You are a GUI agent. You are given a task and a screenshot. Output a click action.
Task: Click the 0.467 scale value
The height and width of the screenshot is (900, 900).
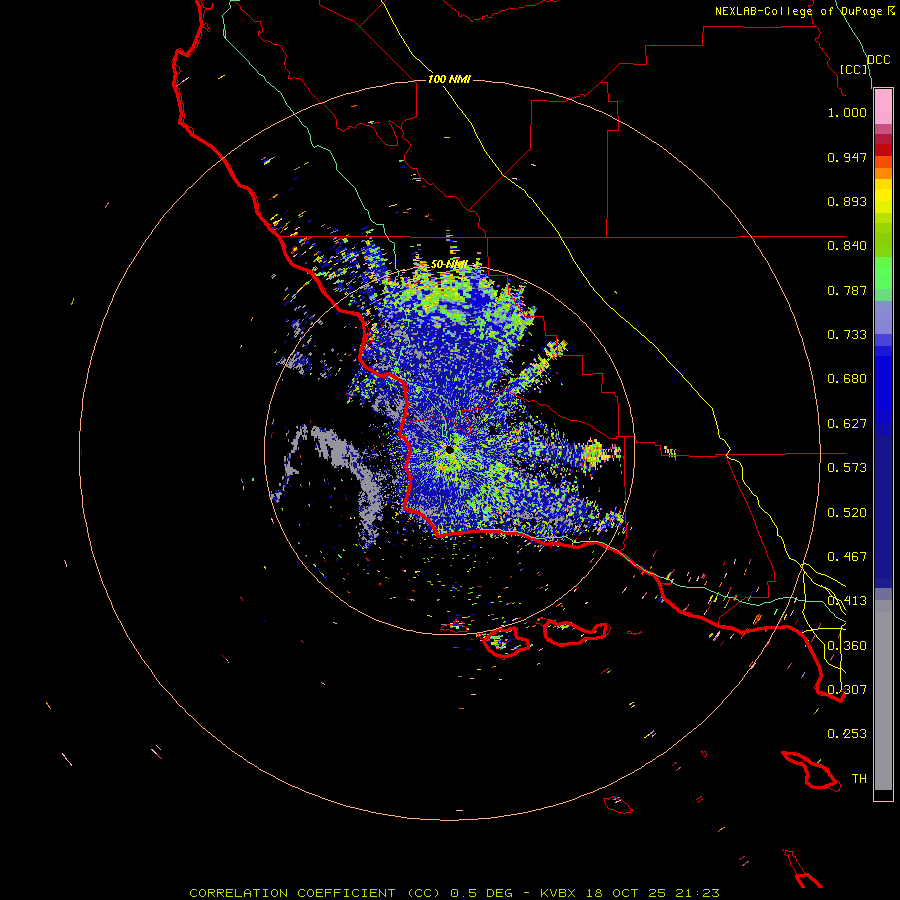(x=847, y=557)
